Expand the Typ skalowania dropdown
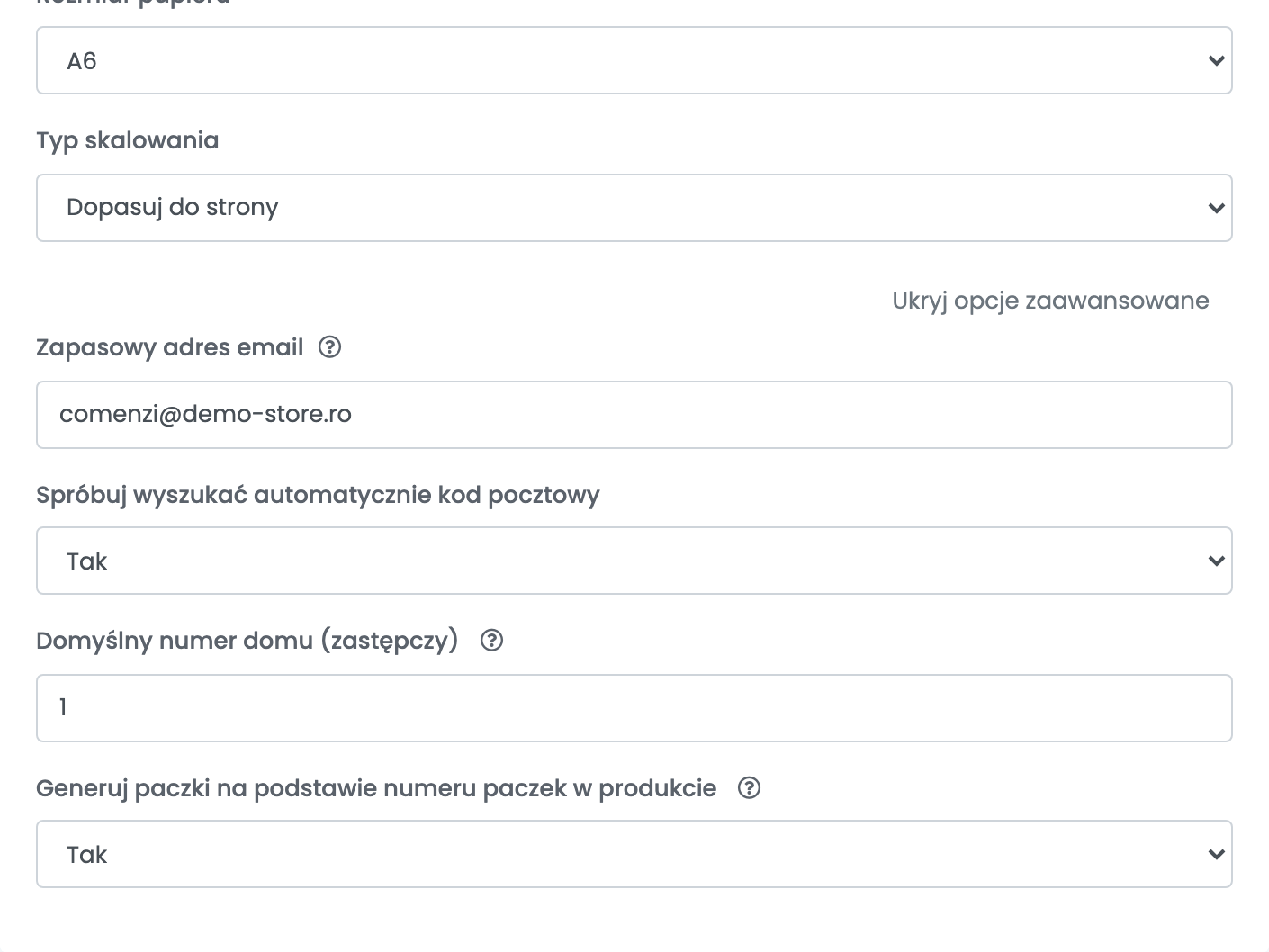This screenshot has width=1269, height=952. pyautogui.click(x=634, y=208)
